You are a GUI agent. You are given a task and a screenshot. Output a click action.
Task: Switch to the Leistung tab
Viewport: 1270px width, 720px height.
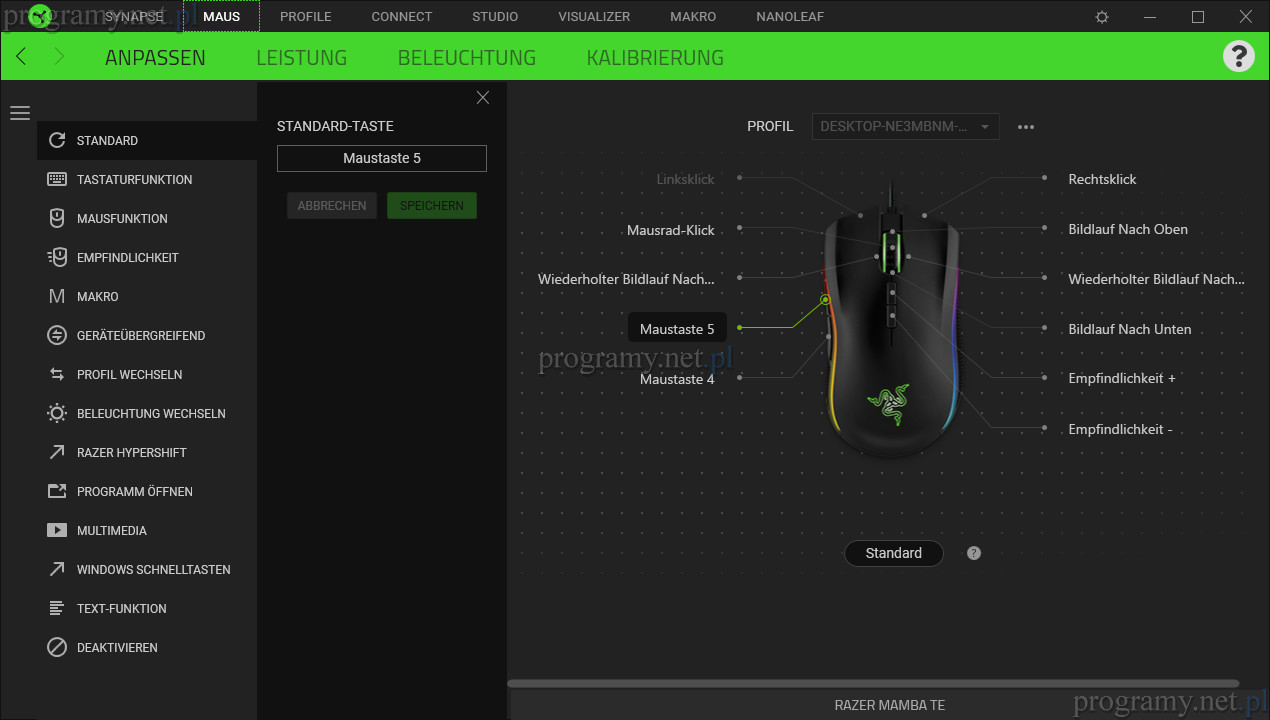click(301, 57)
